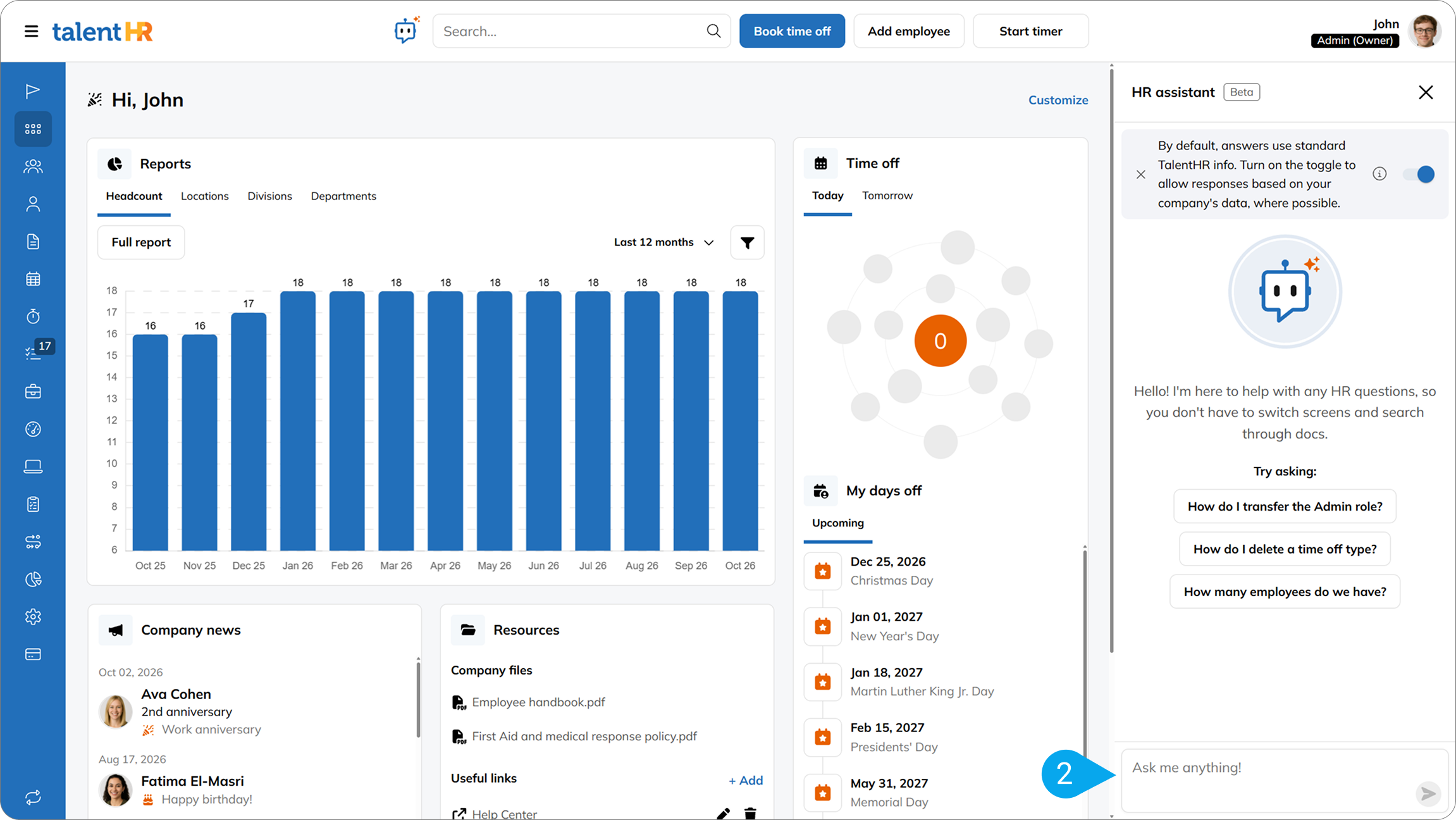
Task: Open John's profile avatar menu
Action: point(1424,31)
